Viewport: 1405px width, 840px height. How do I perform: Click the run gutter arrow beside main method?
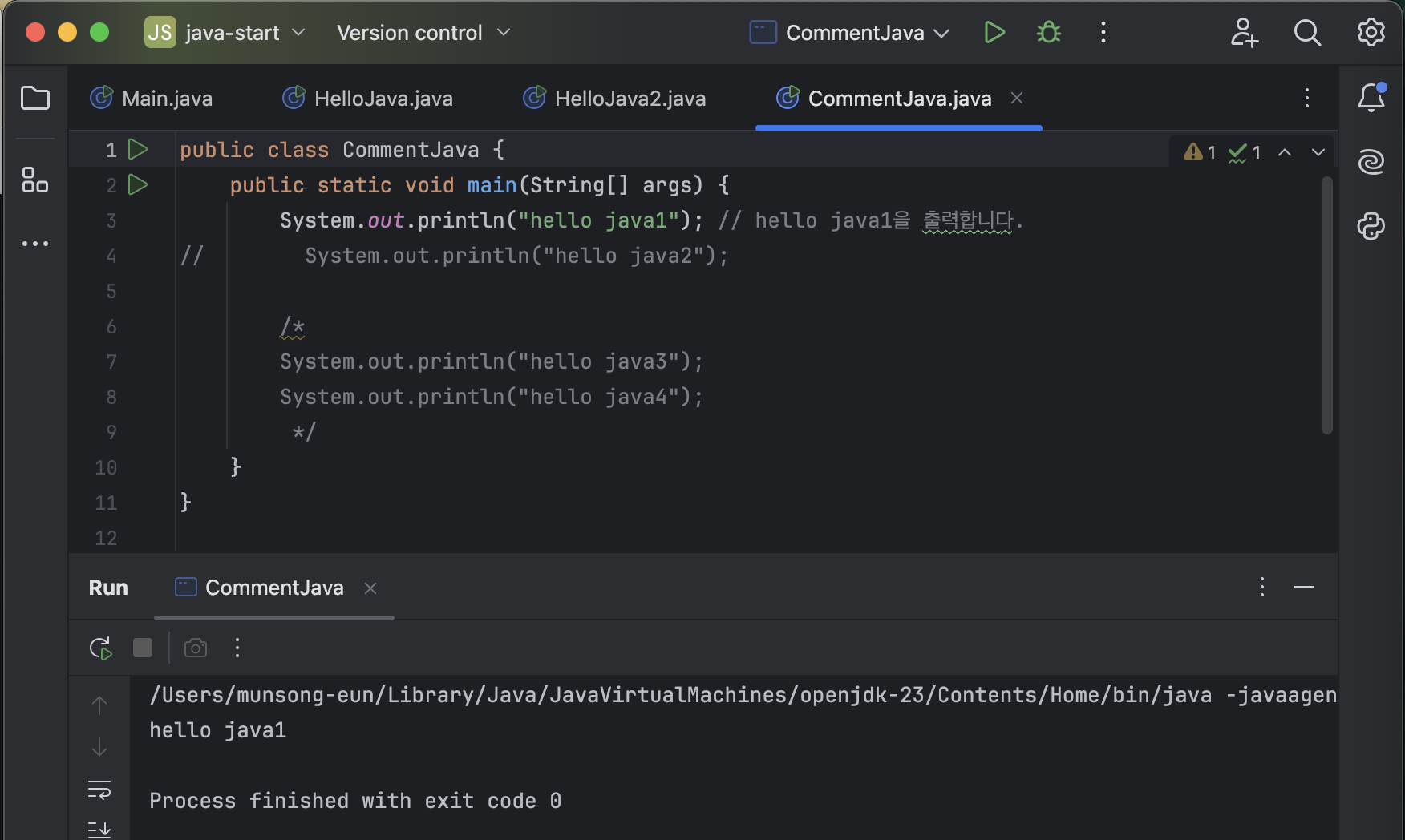click(138, 185)
